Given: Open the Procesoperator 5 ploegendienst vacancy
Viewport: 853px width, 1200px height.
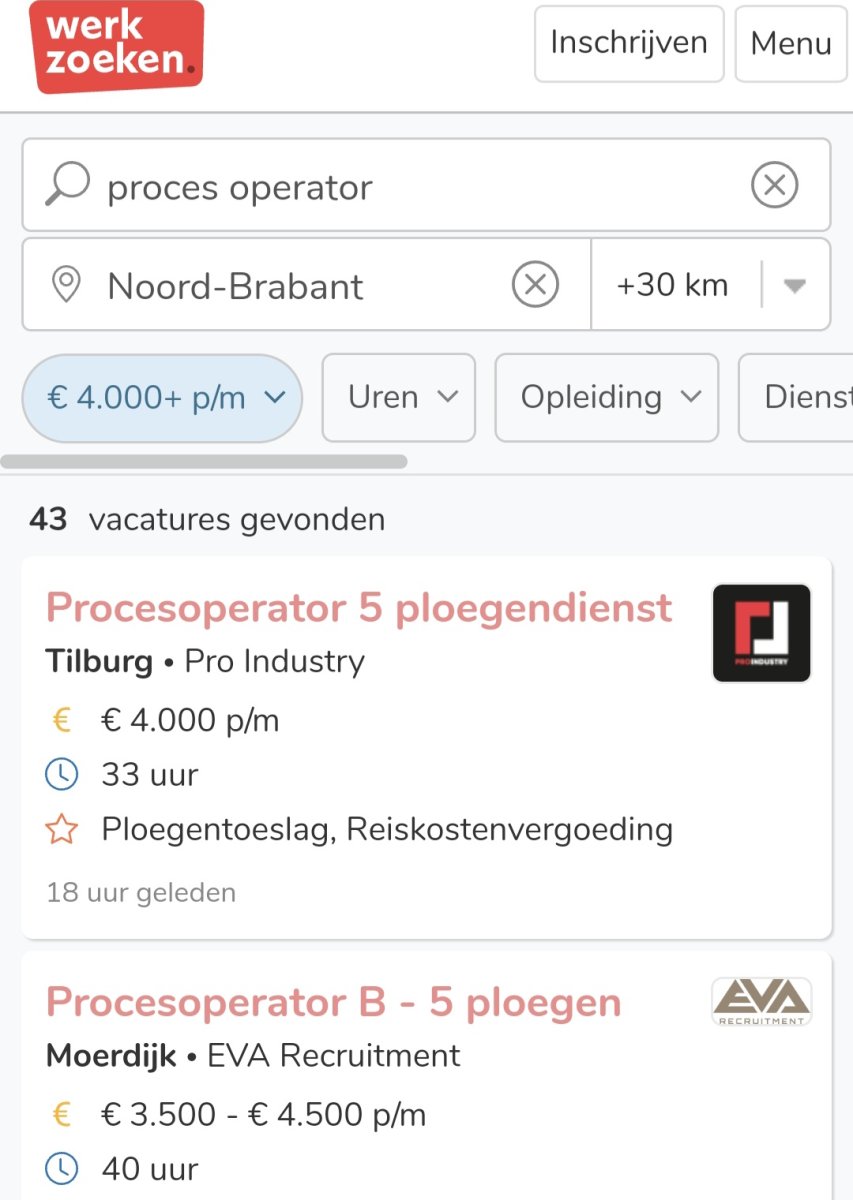Looking at the screenshot, I should 359,607.
